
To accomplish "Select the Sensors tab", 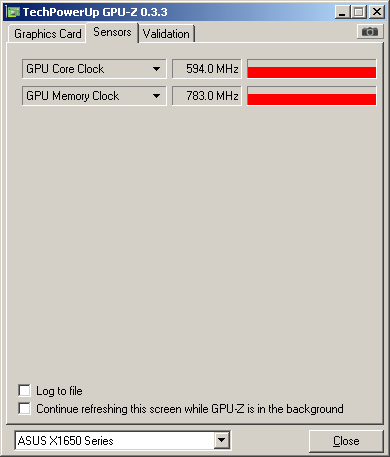I will (x=112, y=32).
